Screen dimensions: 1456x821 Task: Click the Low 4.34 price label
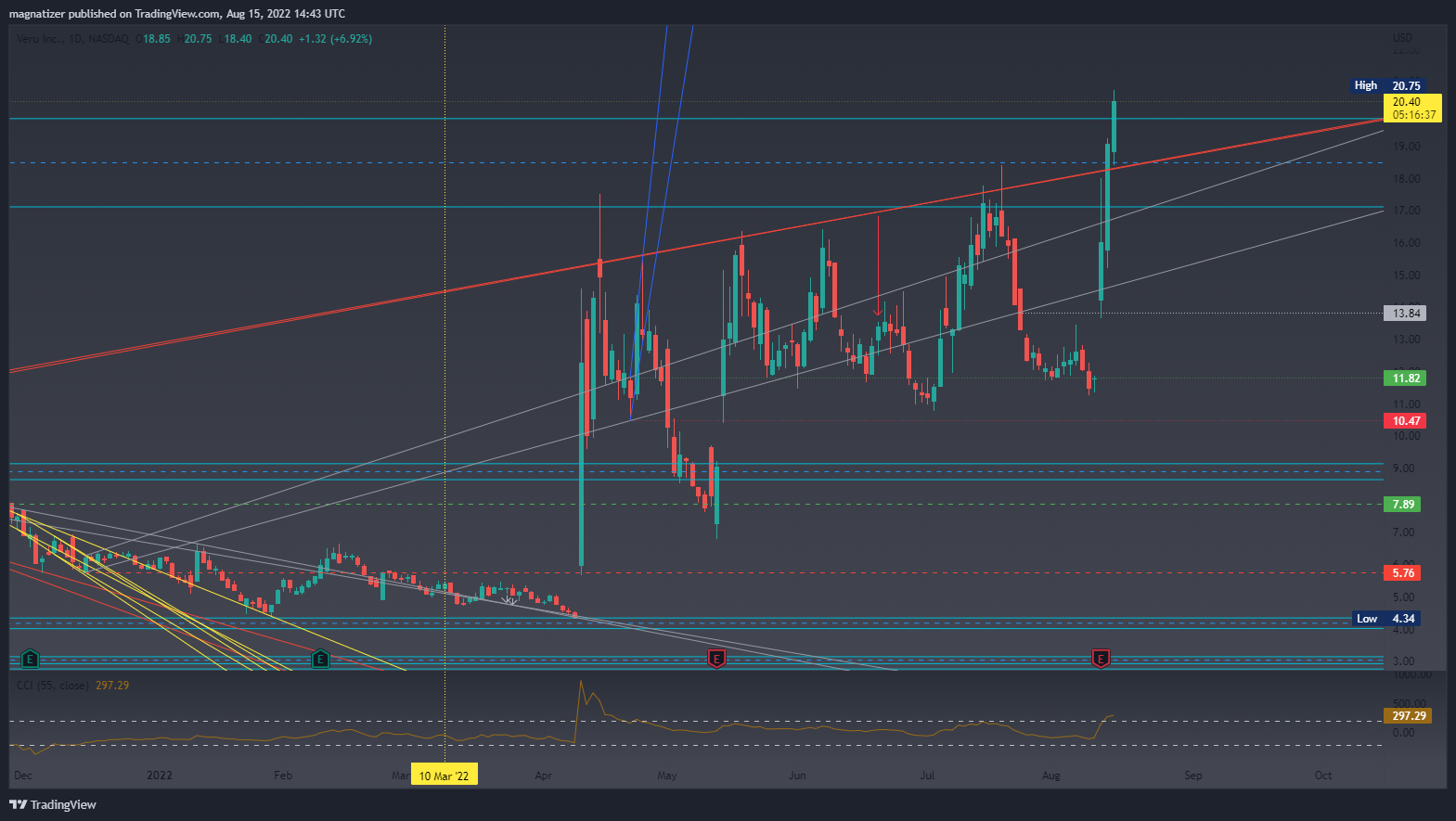click(1386, 619)
